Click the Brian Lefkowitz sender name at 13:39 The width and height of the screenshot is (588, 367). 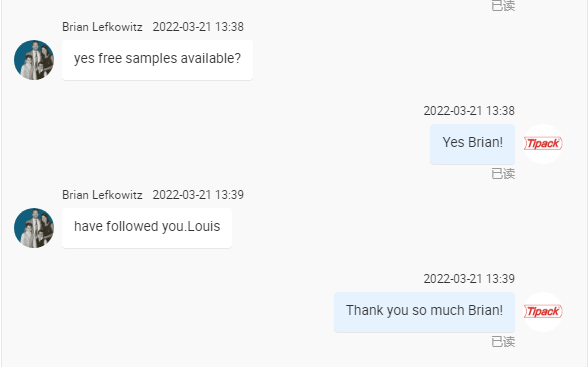102,195
